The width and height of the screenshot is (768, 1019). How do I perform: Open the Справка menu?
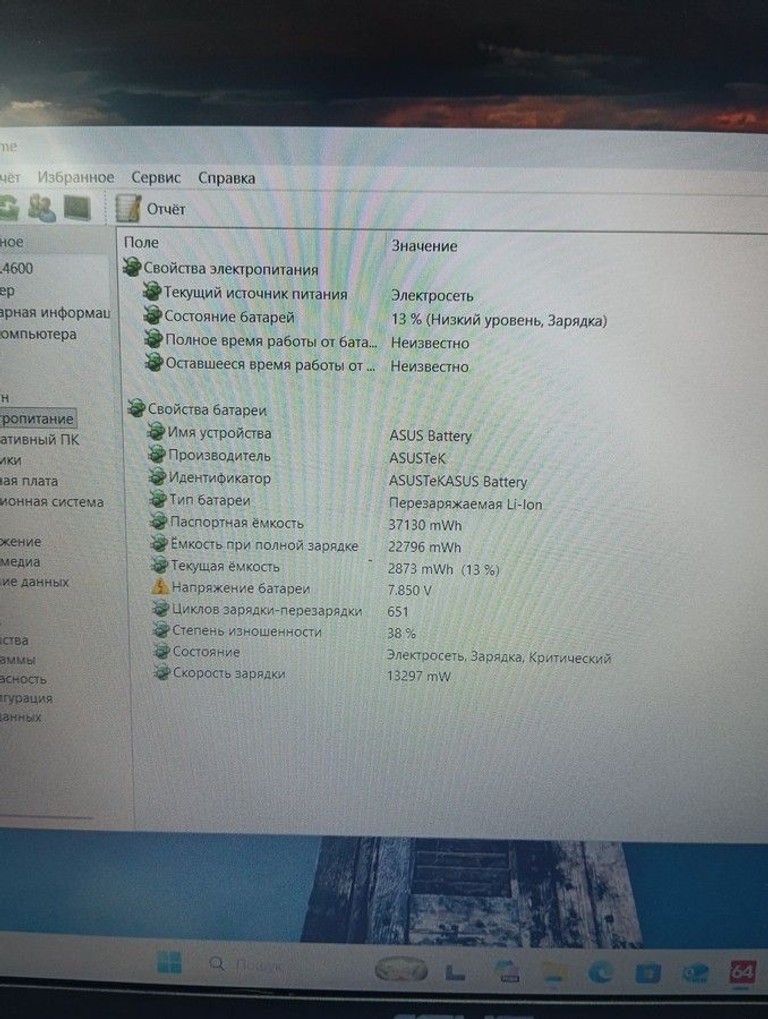(x=226, y=178)
